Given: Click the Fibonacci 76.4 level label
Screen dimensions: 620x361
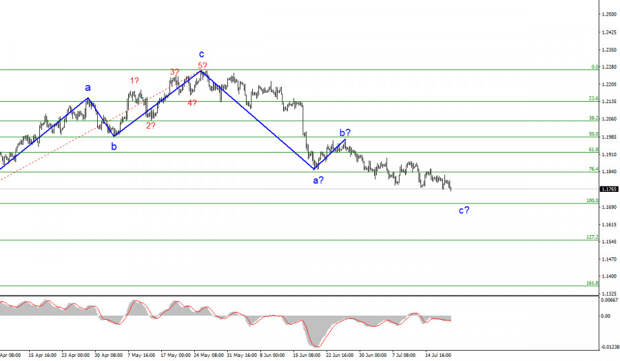Looking at the screenshot, I should [x=594, y=169].
